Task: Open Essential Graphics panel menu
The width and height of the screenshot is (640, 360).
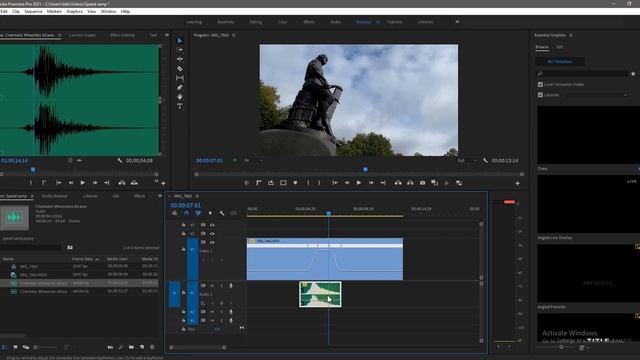Action: coord(571,35)
